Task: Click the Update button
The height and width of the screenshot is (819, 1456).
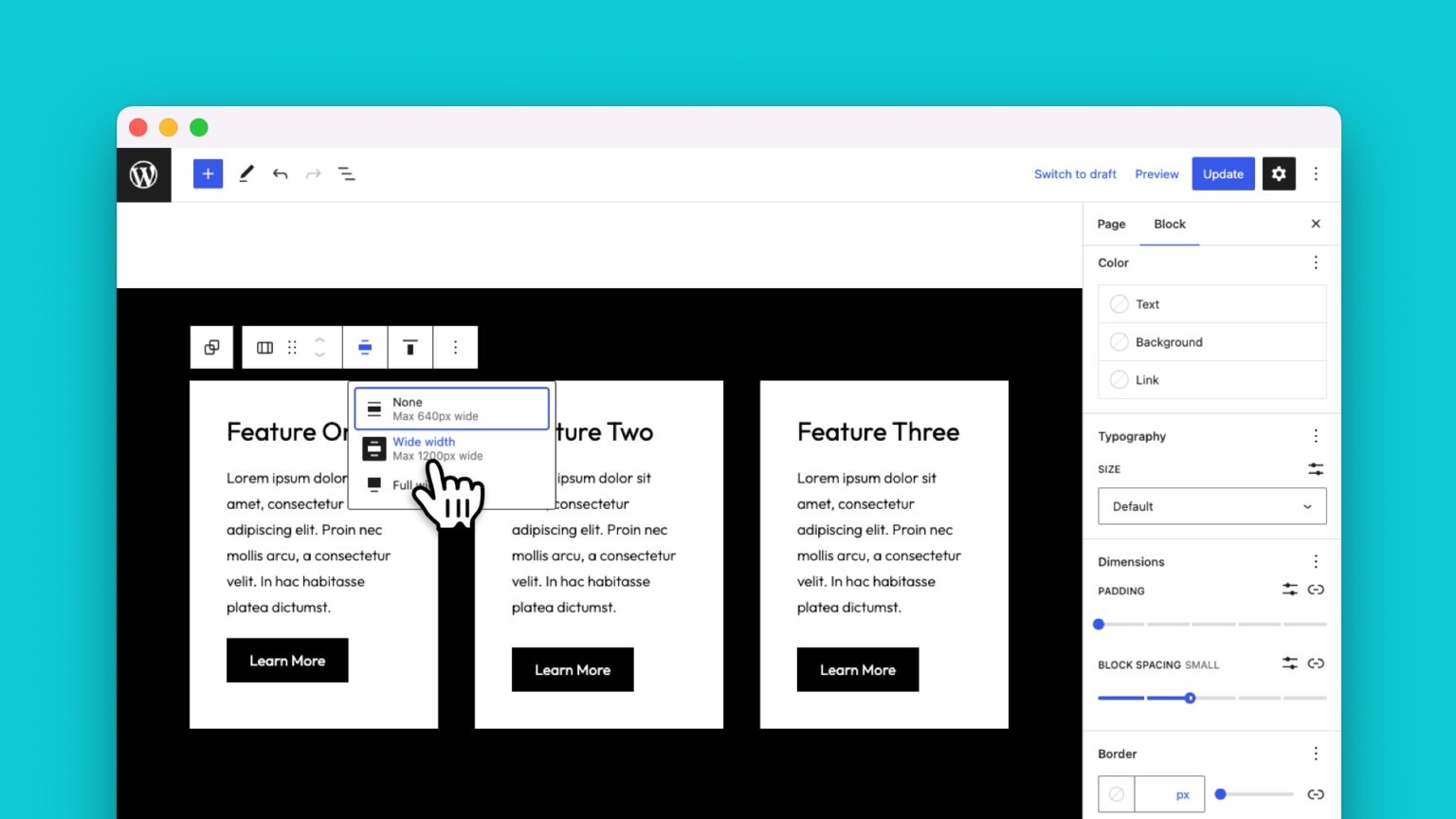Action: (1223, 173)
